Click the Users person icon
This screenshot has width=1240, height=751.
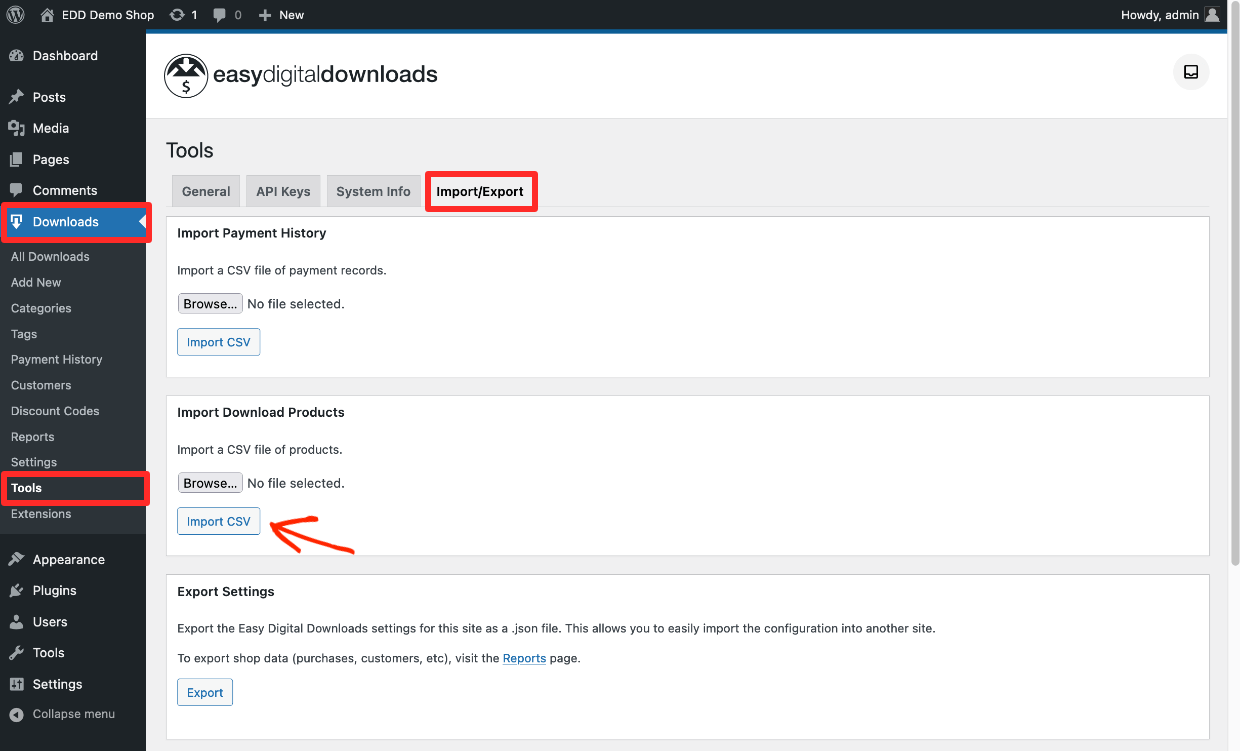[x=16, y=622]
